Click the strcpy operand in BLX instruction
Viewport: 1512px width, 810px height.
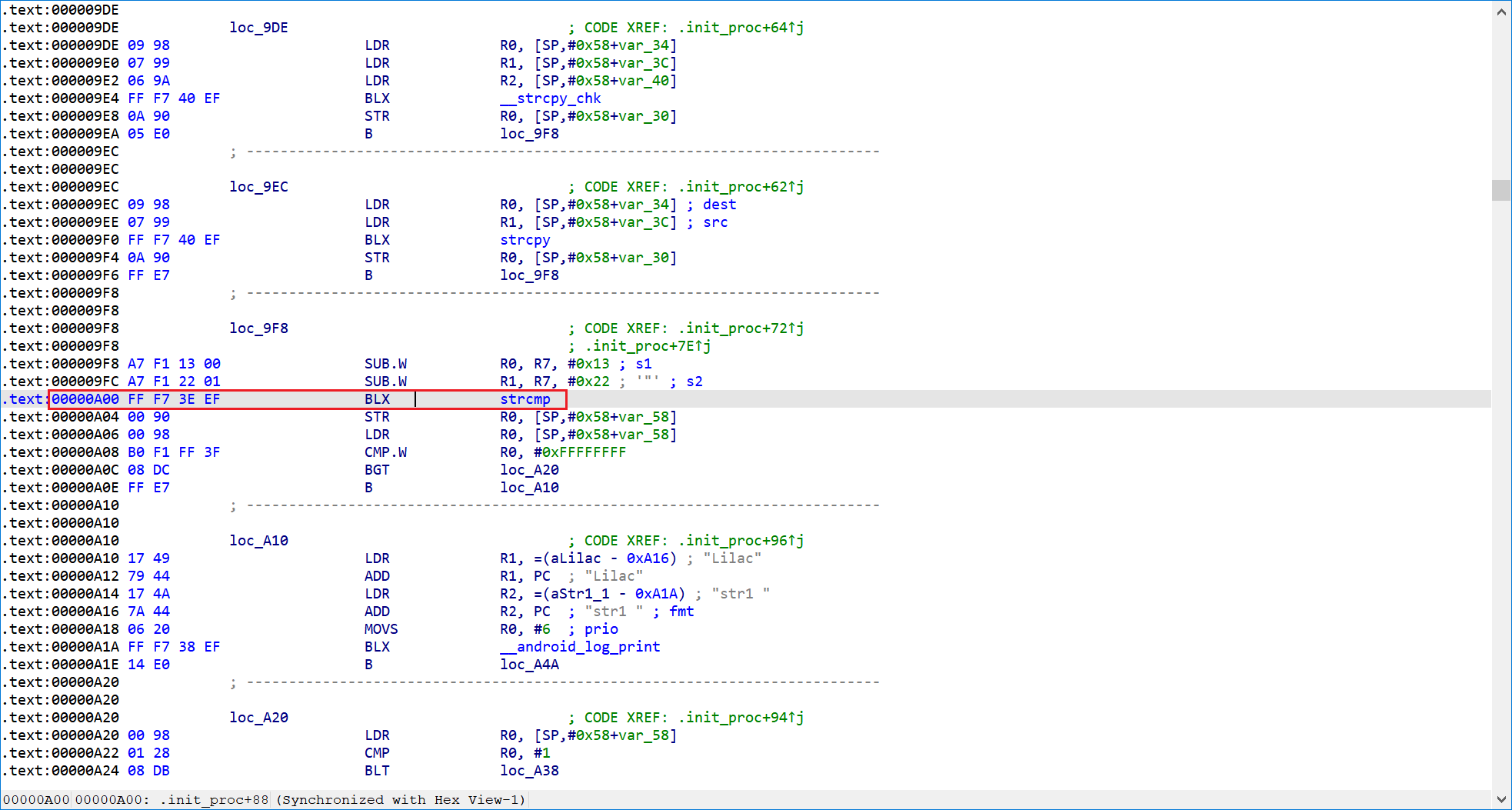coord(525,240)
